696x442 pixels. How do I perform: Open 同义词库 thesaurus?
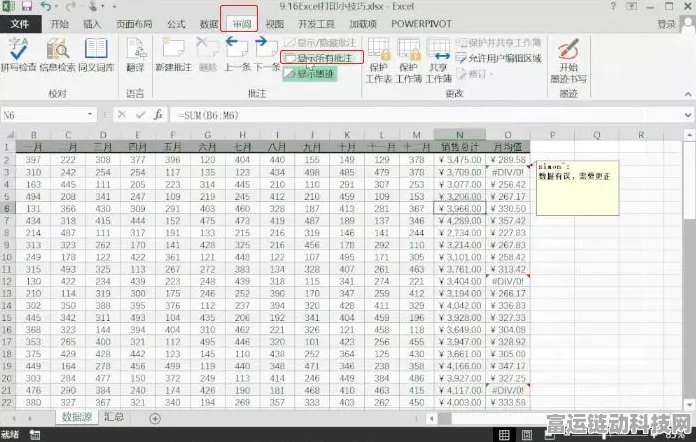click(x=96, y=55)
